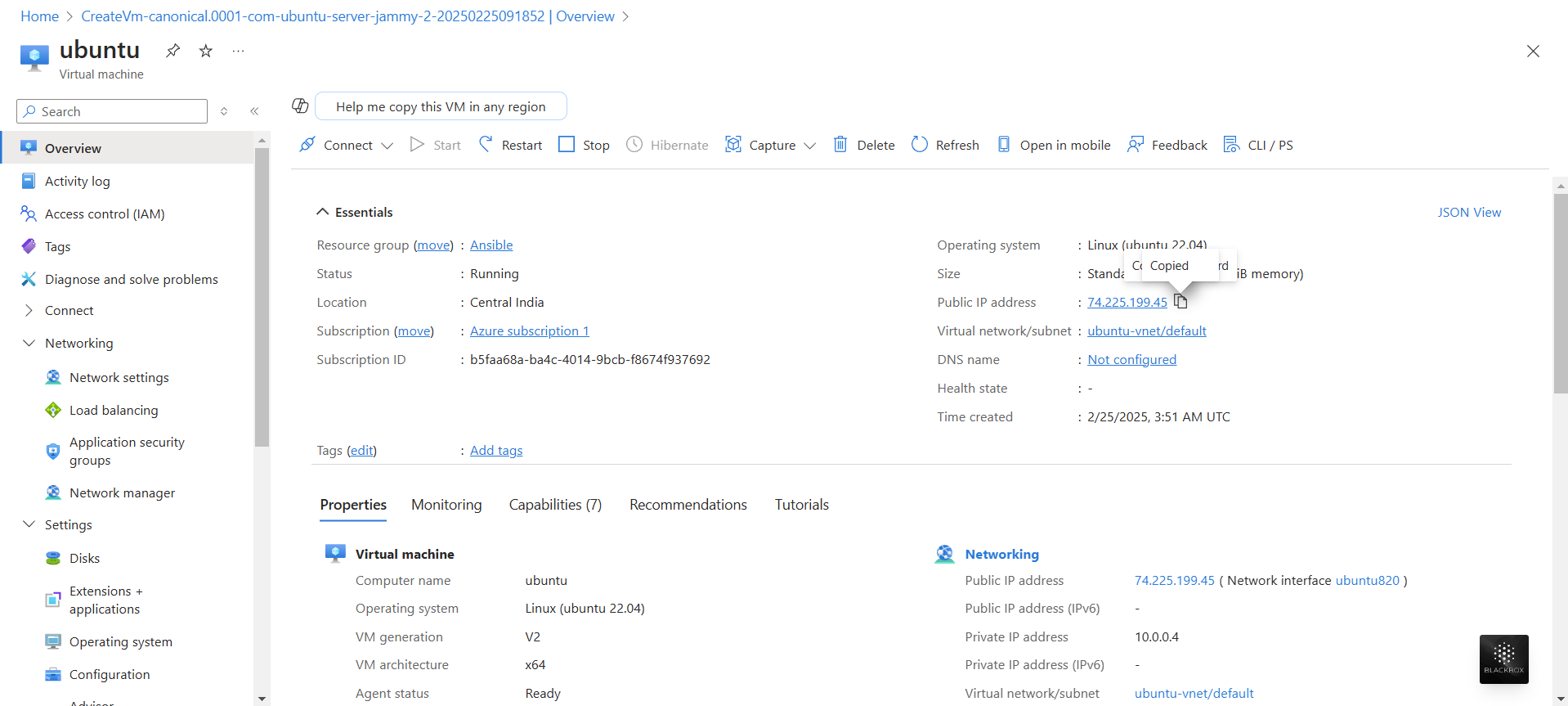Screen dimensions: 1568x706
Task: Click the private IP address 10.0.0.4
Action: (x=1157, y=636)
